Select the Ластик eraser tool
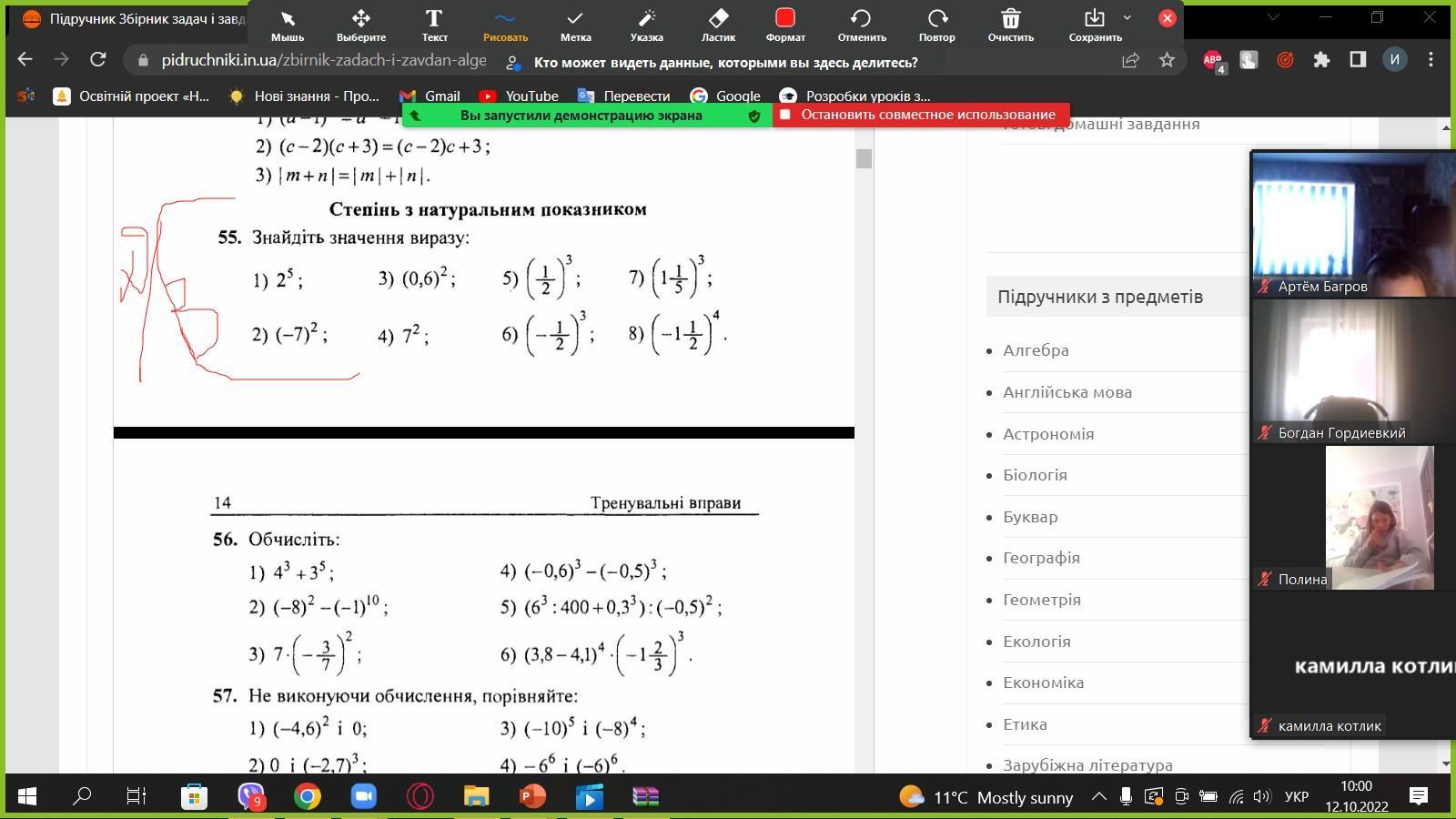This screenshot has width=1456, height=819. click(718, 25)
